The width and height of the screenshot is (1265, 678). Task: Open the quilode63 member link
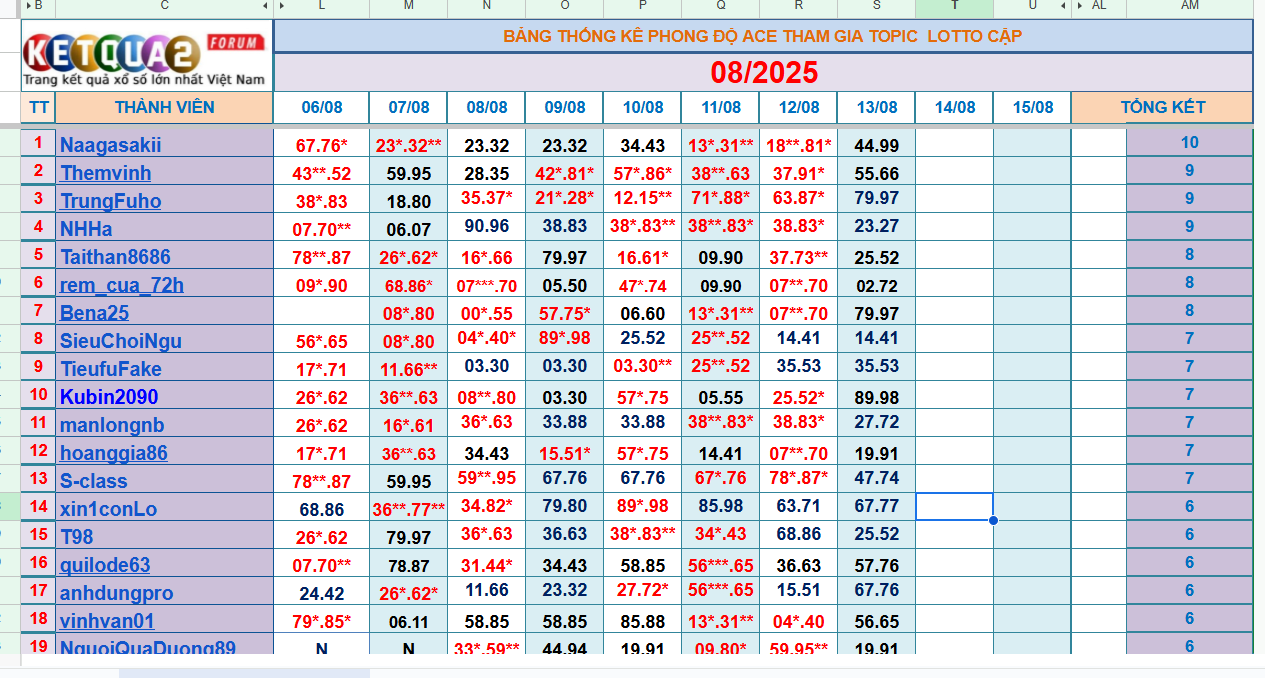[105, 565]
